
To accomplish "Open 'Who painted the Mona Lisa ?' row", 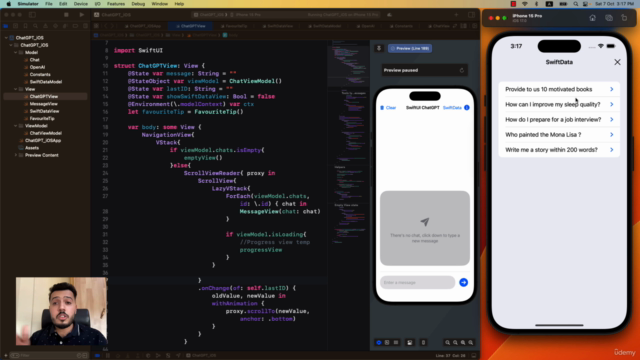I will 559,134.
